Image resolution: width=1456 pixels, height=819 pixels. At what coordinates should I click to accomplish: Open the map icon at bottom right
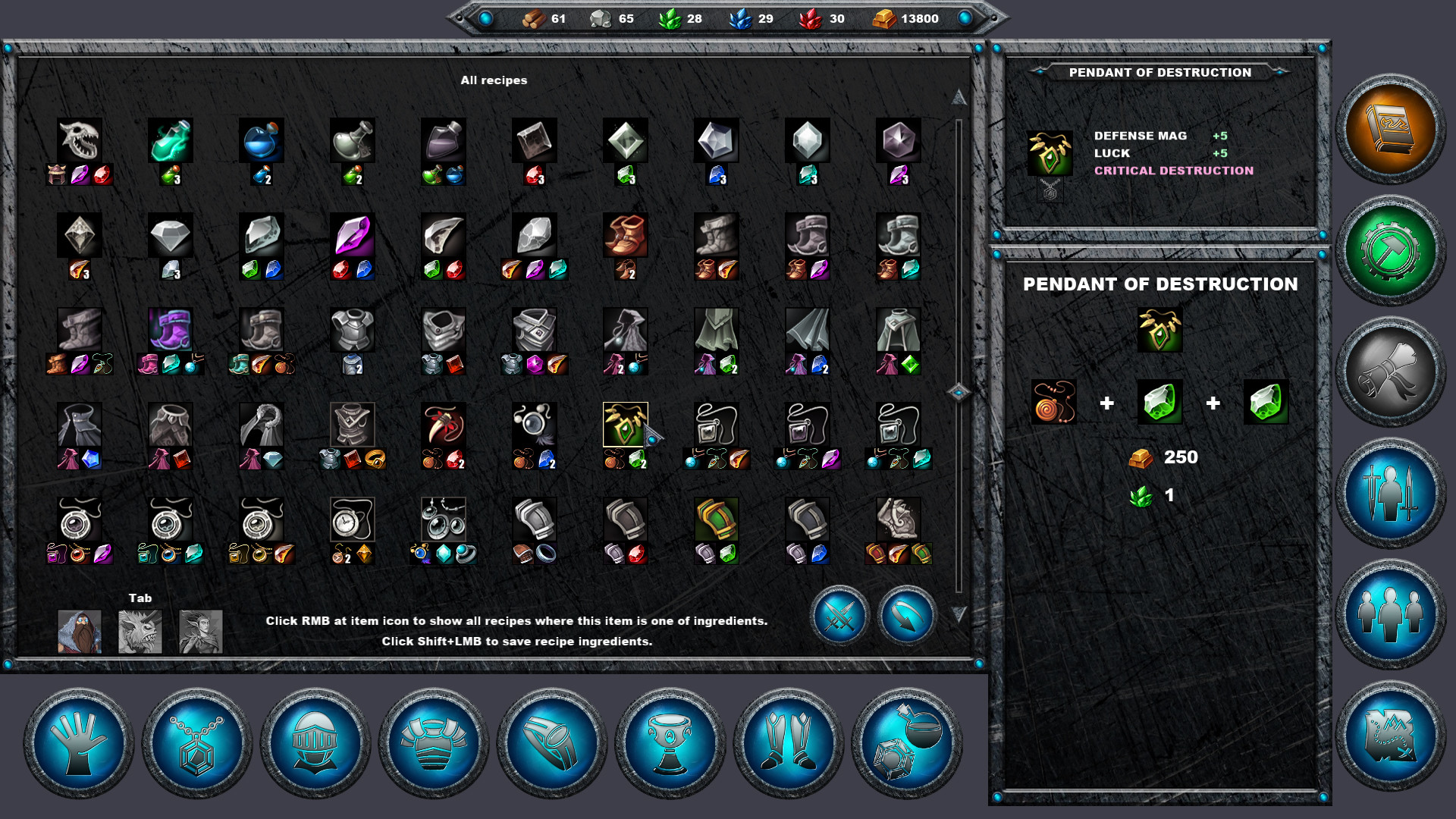pos(1392,732)
